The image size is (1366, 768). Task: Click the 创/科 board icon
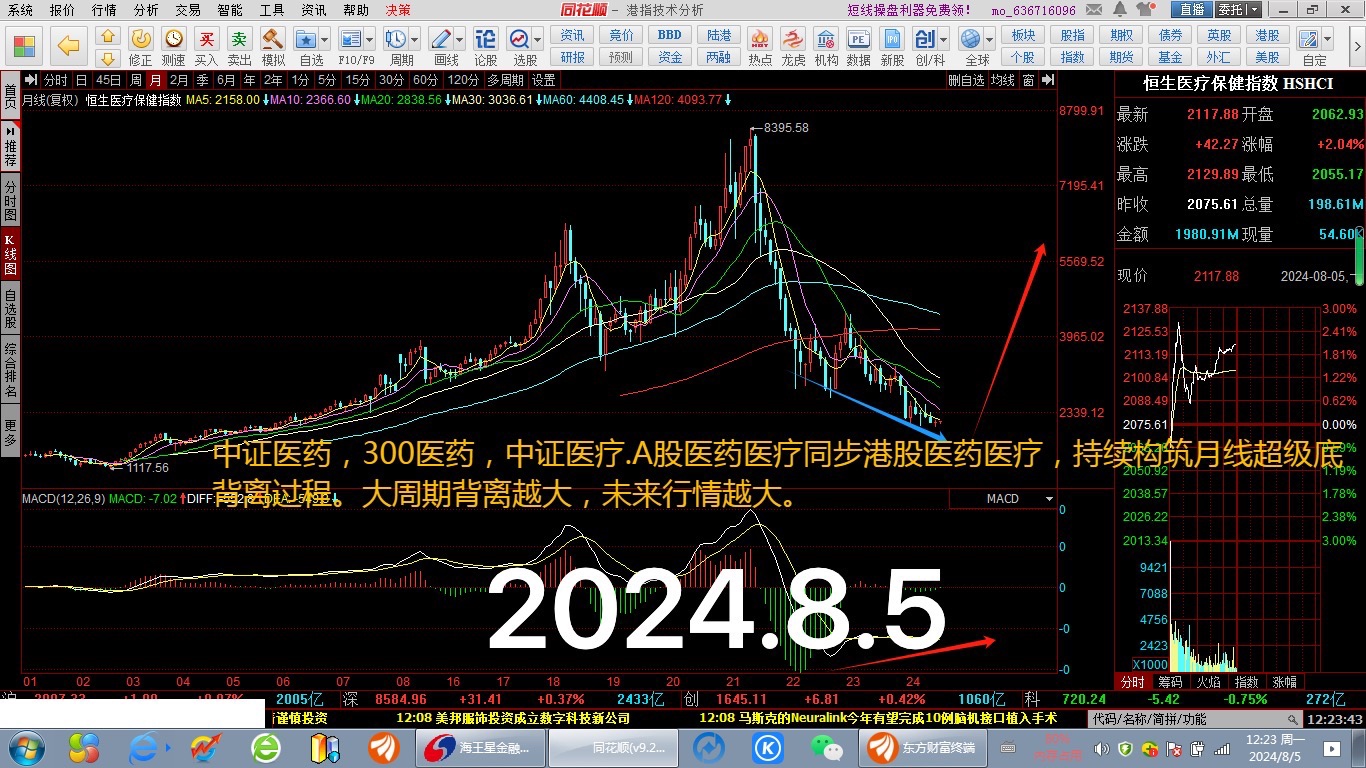(x=924, y=38)
